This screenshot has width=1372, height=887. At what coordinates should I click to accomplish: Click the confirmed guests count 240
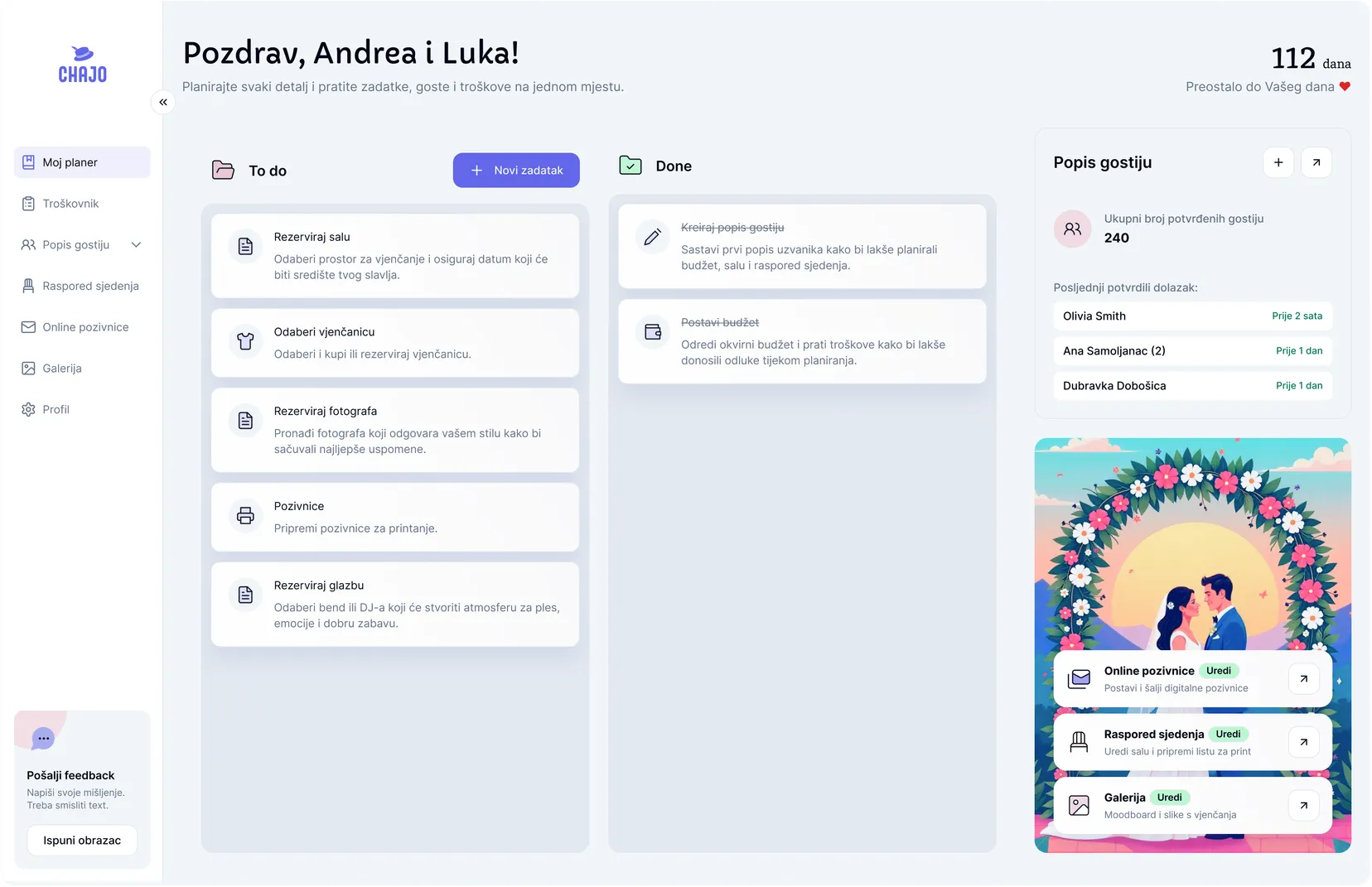1117,239
